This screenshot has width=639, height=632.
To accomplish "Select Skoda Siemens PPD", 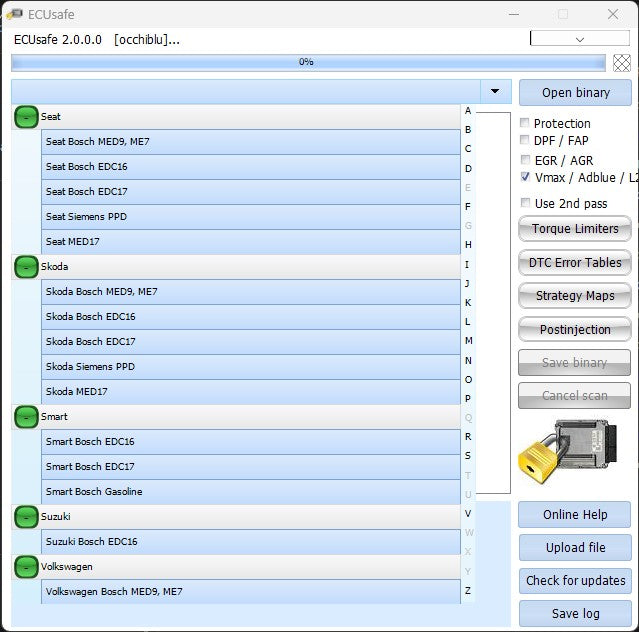I will (251, 367).
